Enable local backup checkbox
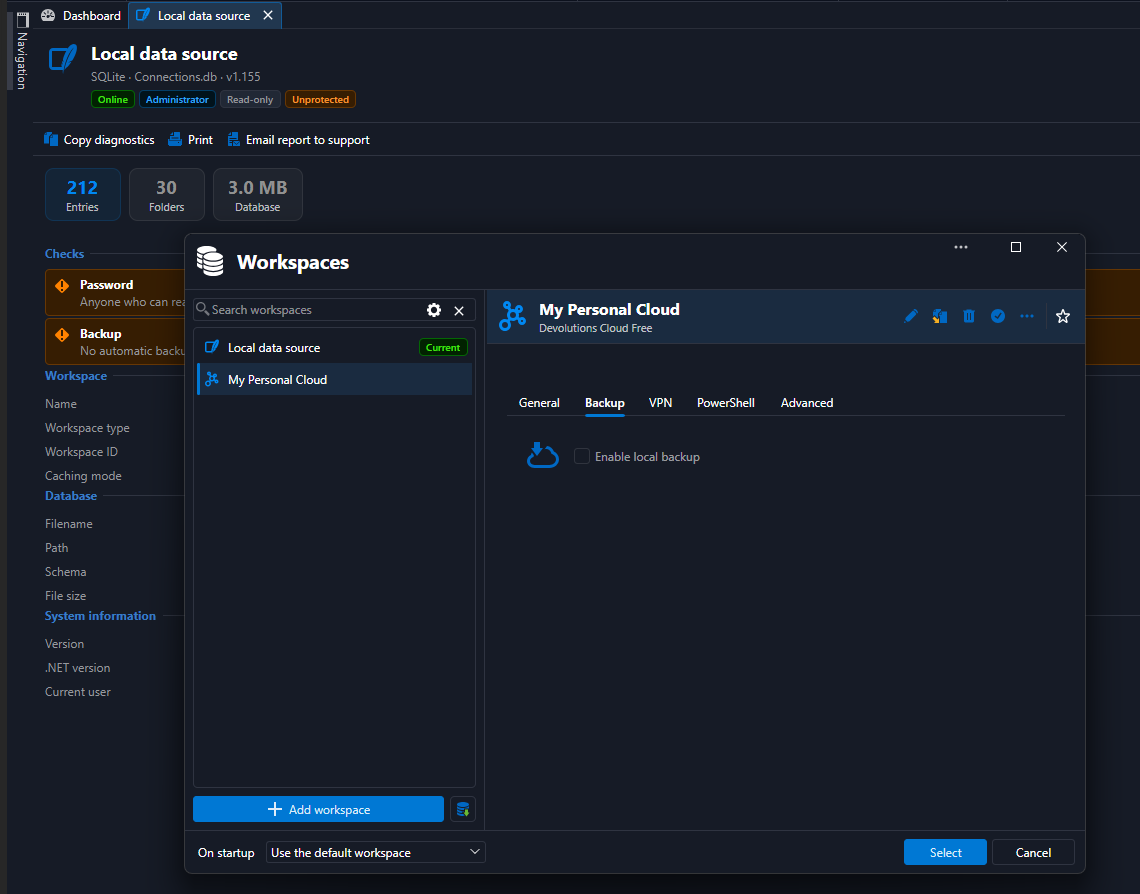The height and width of the screenshot is (894, 1140). tap(582, 456)
